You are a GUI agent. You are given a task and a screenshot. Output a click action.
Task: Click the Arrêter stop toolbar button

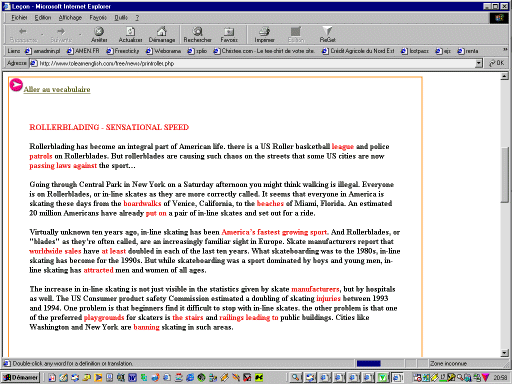(99, 35)
